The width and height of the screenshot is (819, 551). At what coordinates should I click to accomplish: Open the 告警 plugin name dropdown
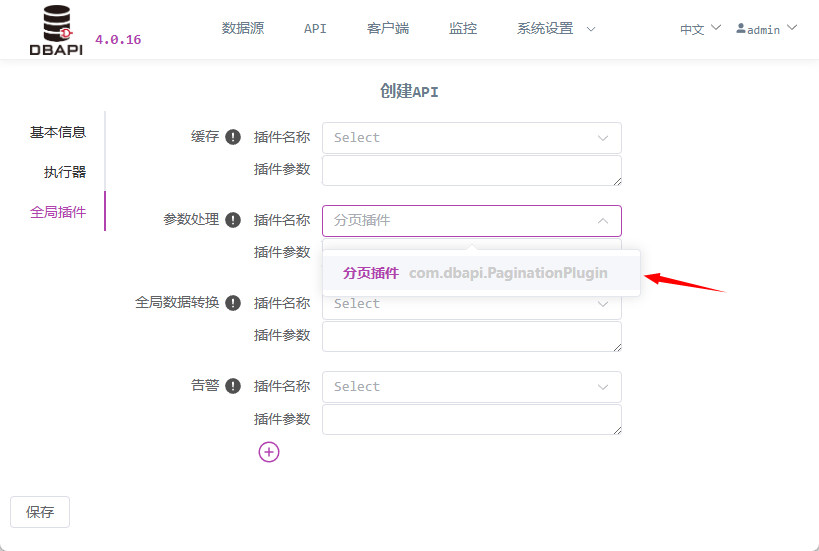472,387
